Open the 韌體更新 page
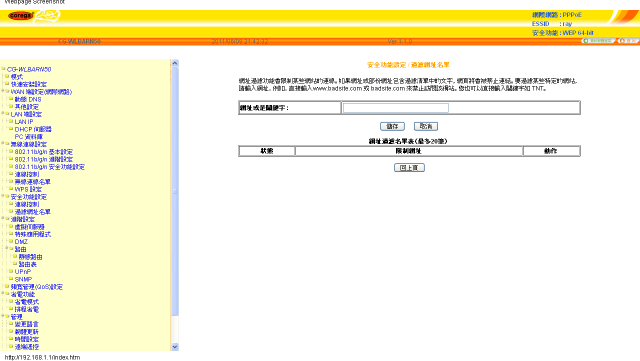This screenshot has height=361, width=640. (x=27, y=332)
